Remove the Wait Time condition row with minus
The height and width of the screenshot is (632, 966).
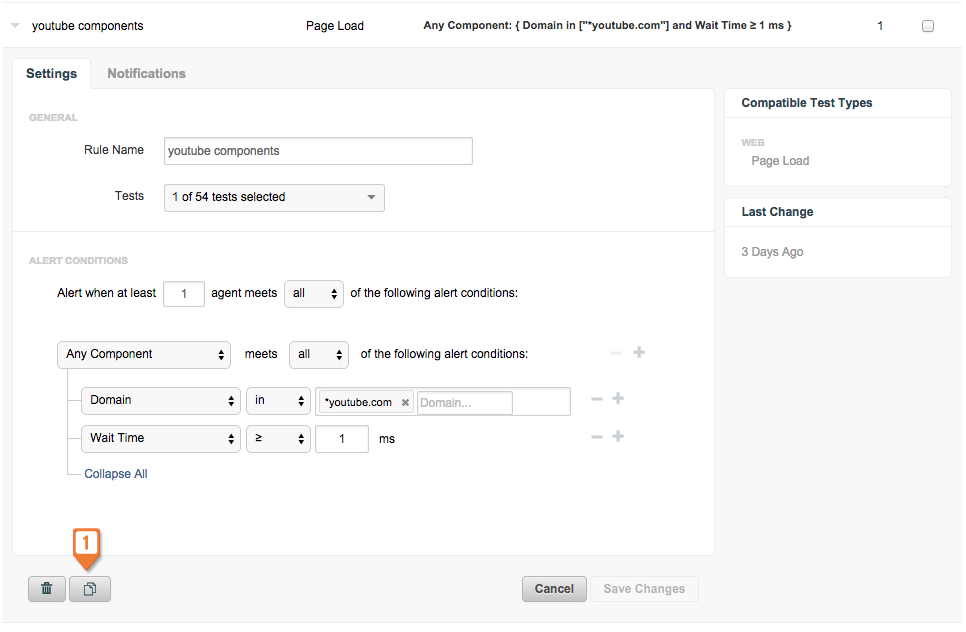[x=596, y=437]
